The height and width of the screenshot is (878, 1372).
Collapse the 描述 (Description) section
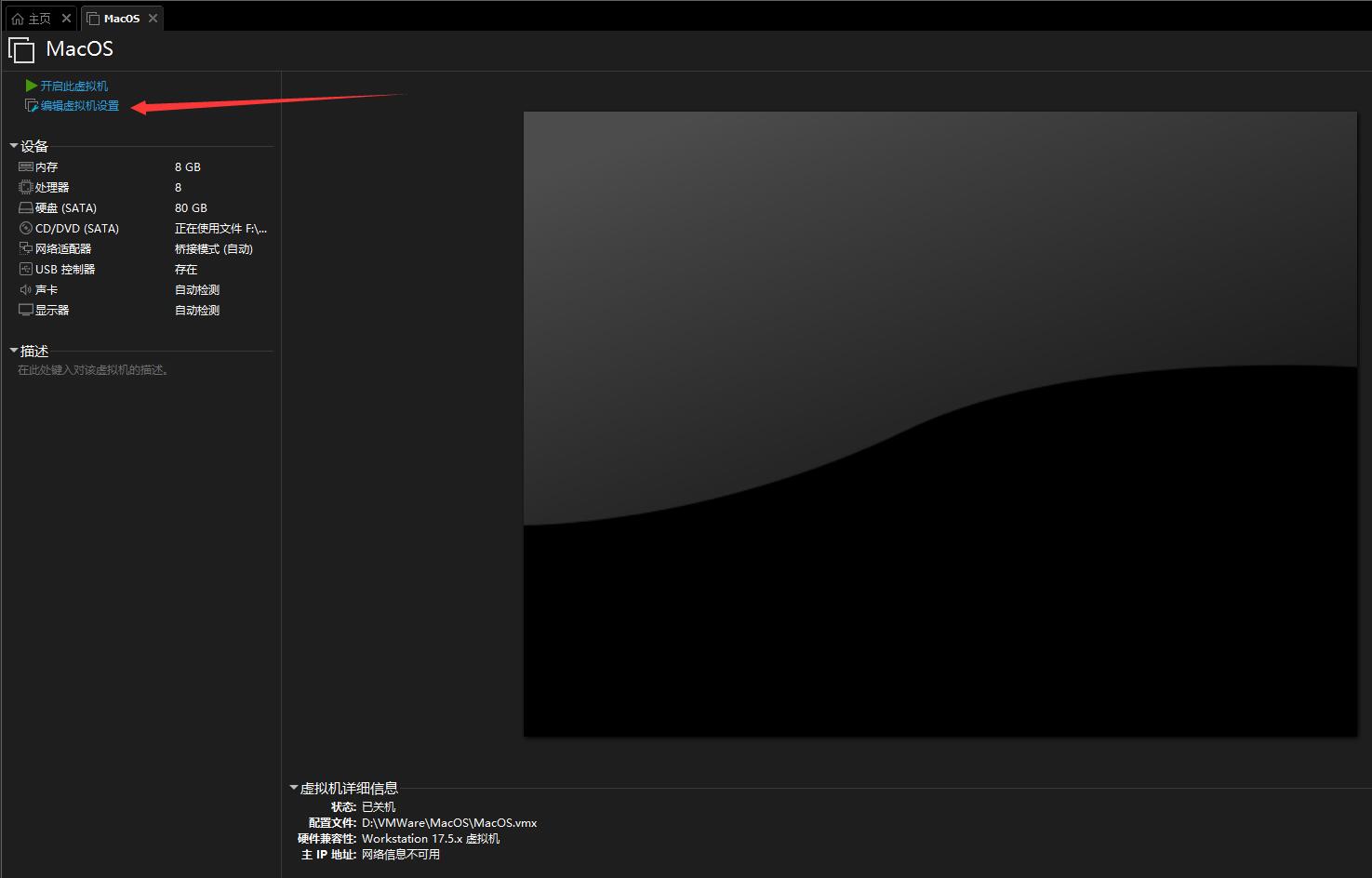[14, 351]
